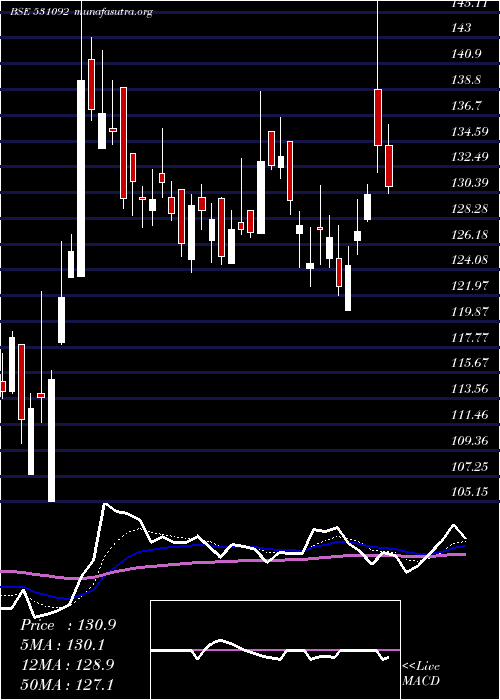Select the 109.36 price axis label
The width and height of the screenshot is (500, 700).
[470, 441]
